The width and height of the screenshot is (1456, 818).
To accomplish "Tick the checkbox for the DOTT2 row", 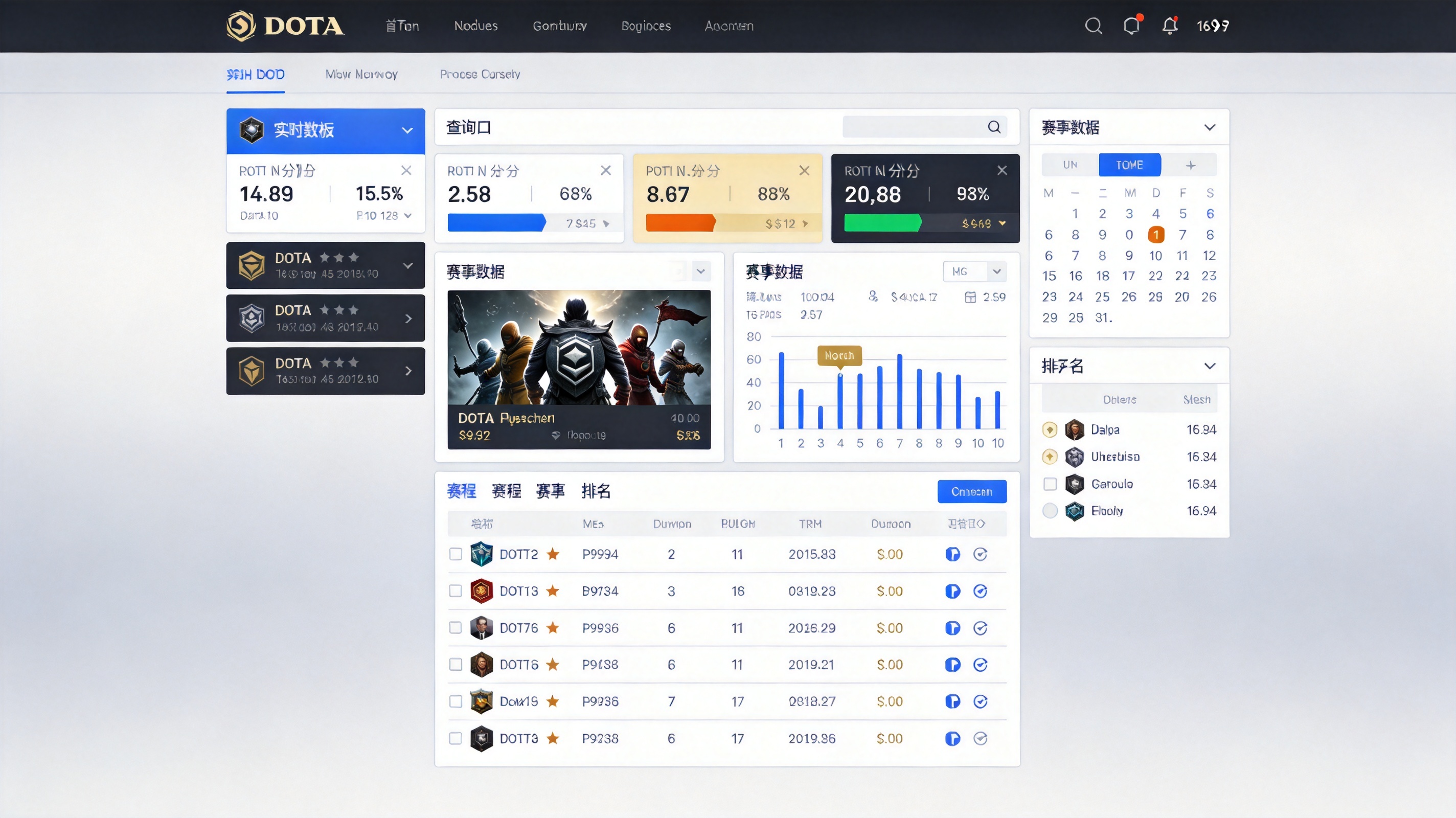I will pyautogui.click(x=456, y=554).
